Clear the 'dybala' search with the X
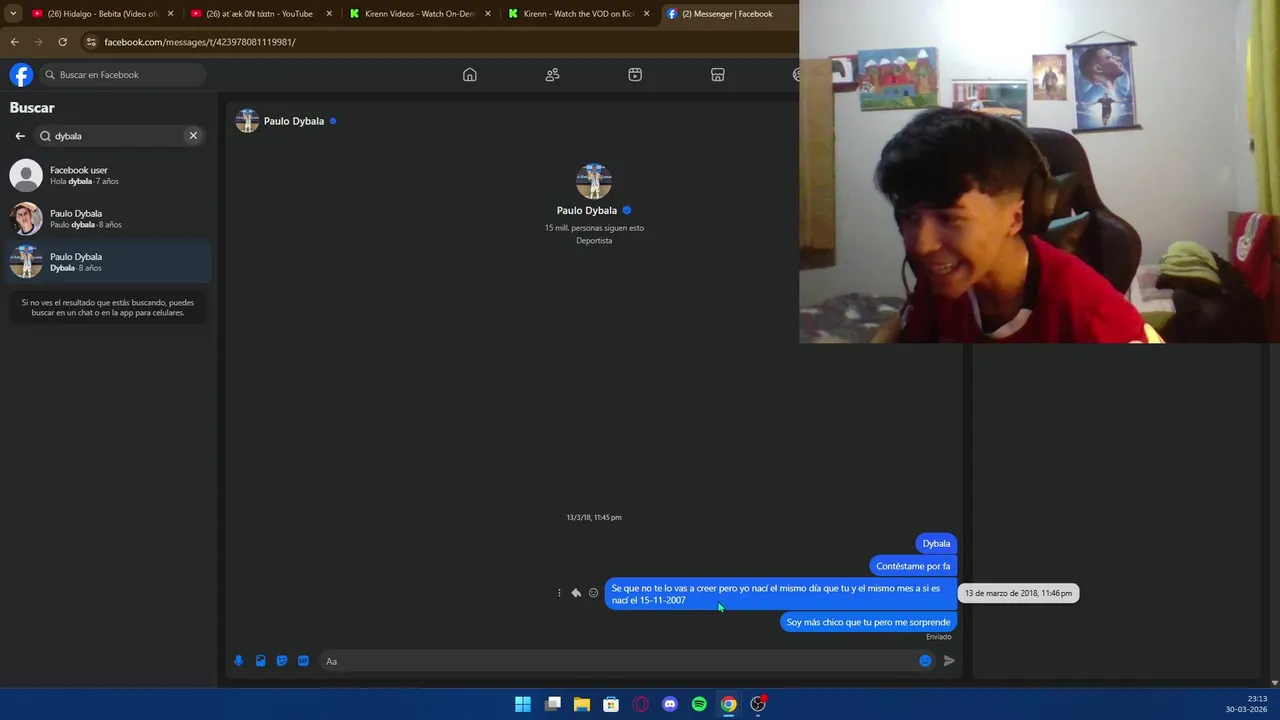This screenshot has height=720, width=1280. click(x=193, y=136)
